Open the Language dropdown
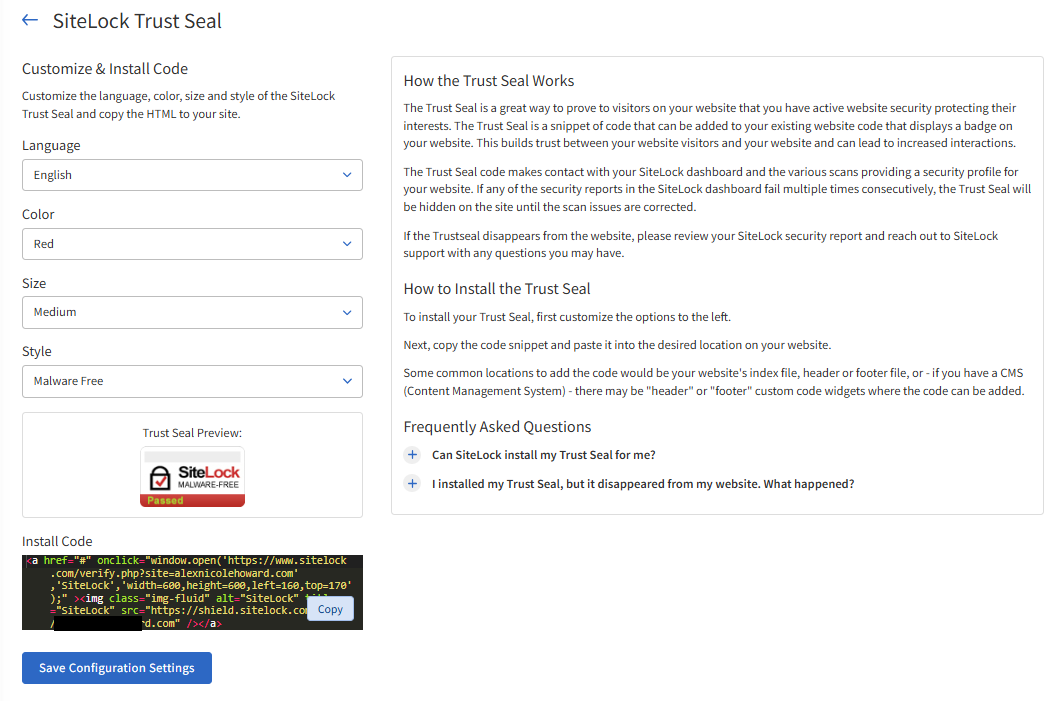The width and height of the screenshot is (1057, 701). pos(192,175)
